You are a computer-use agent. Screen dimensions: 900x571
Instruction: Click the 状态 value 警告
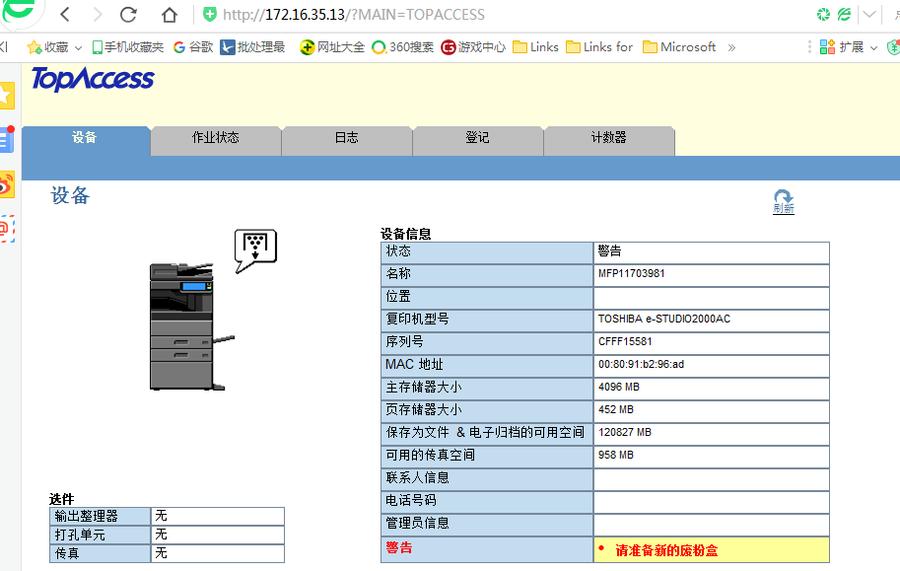(610, 251)
